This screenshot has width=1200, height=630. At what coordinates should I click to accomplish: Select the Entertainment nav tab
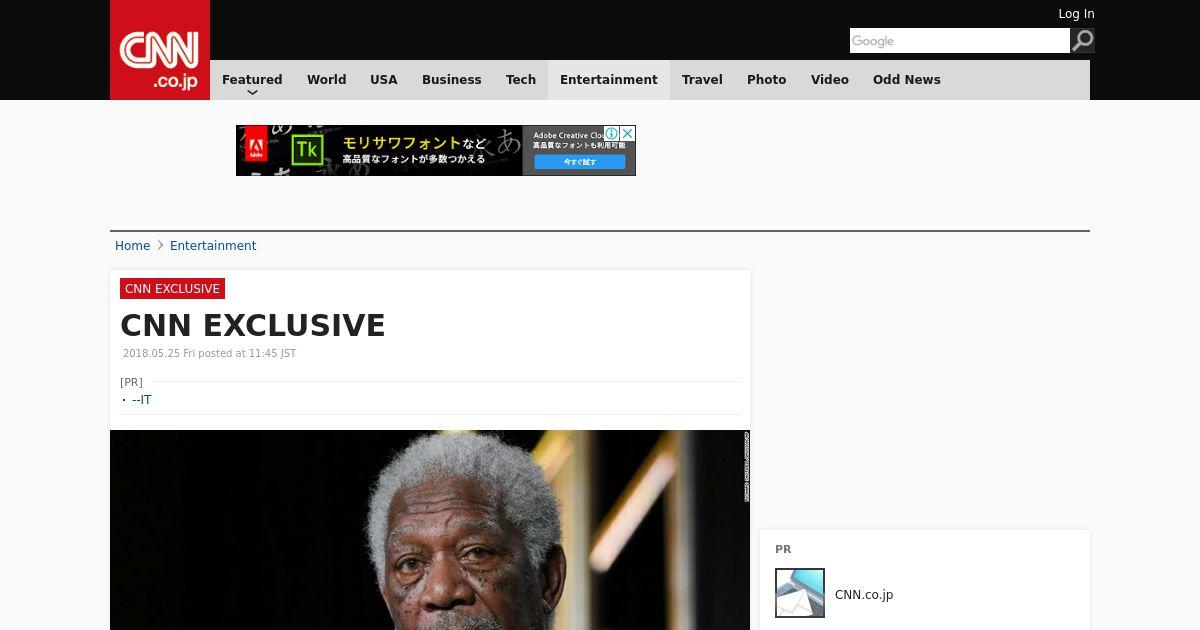click(x=609, y=80)
